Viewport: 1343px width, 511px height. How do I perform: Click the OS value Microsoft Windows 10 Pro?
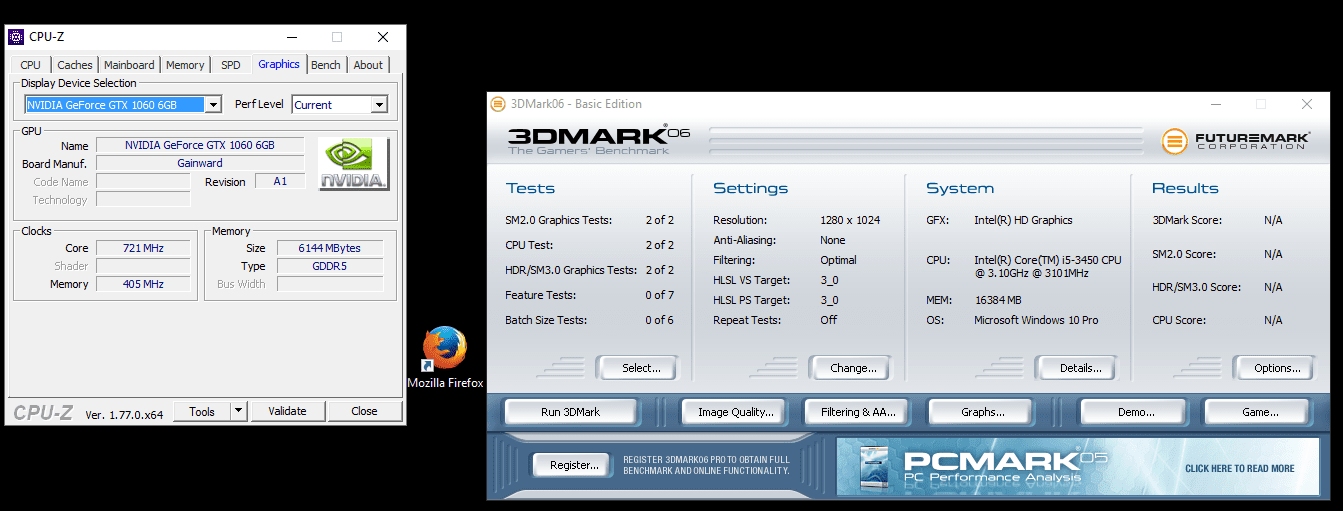(x=1036, y=320)
